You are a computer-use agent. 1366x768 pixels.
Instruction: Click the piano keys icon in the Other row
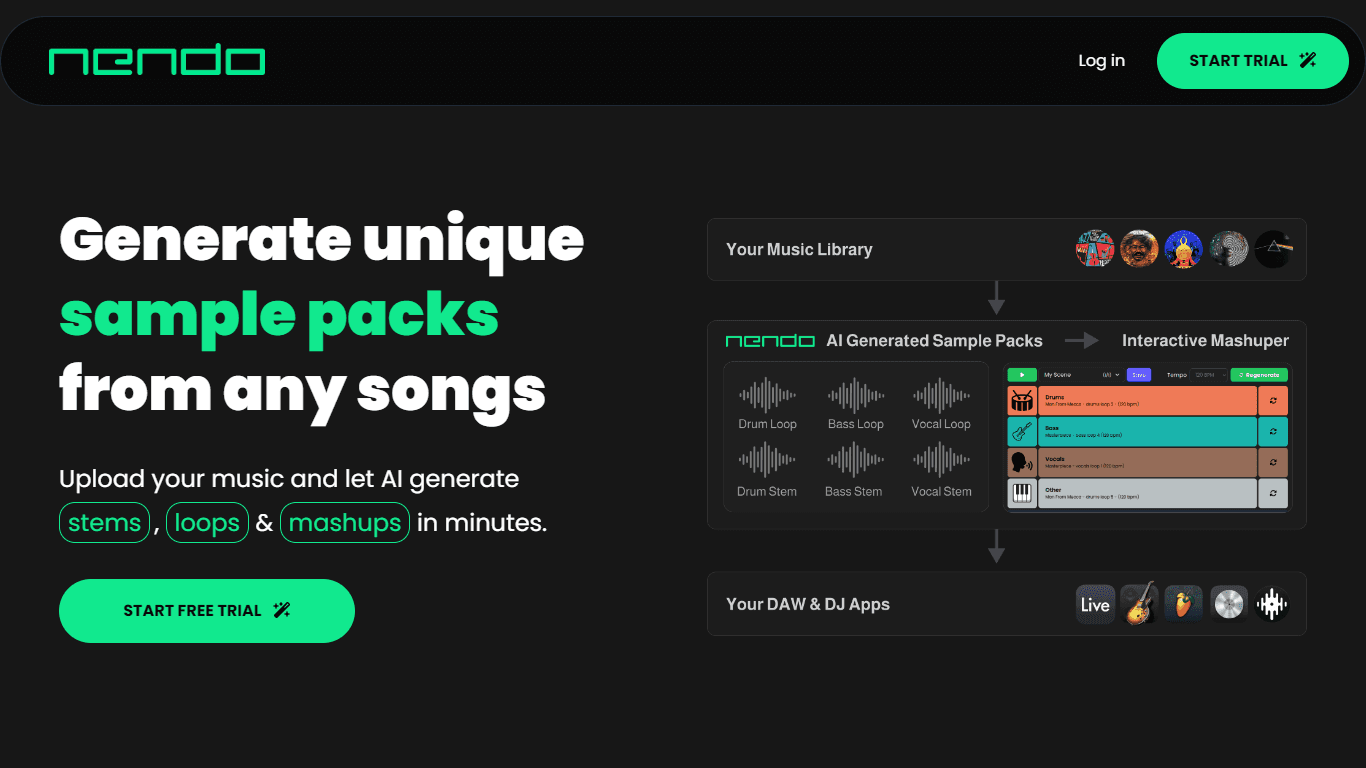coord(1022,494)
